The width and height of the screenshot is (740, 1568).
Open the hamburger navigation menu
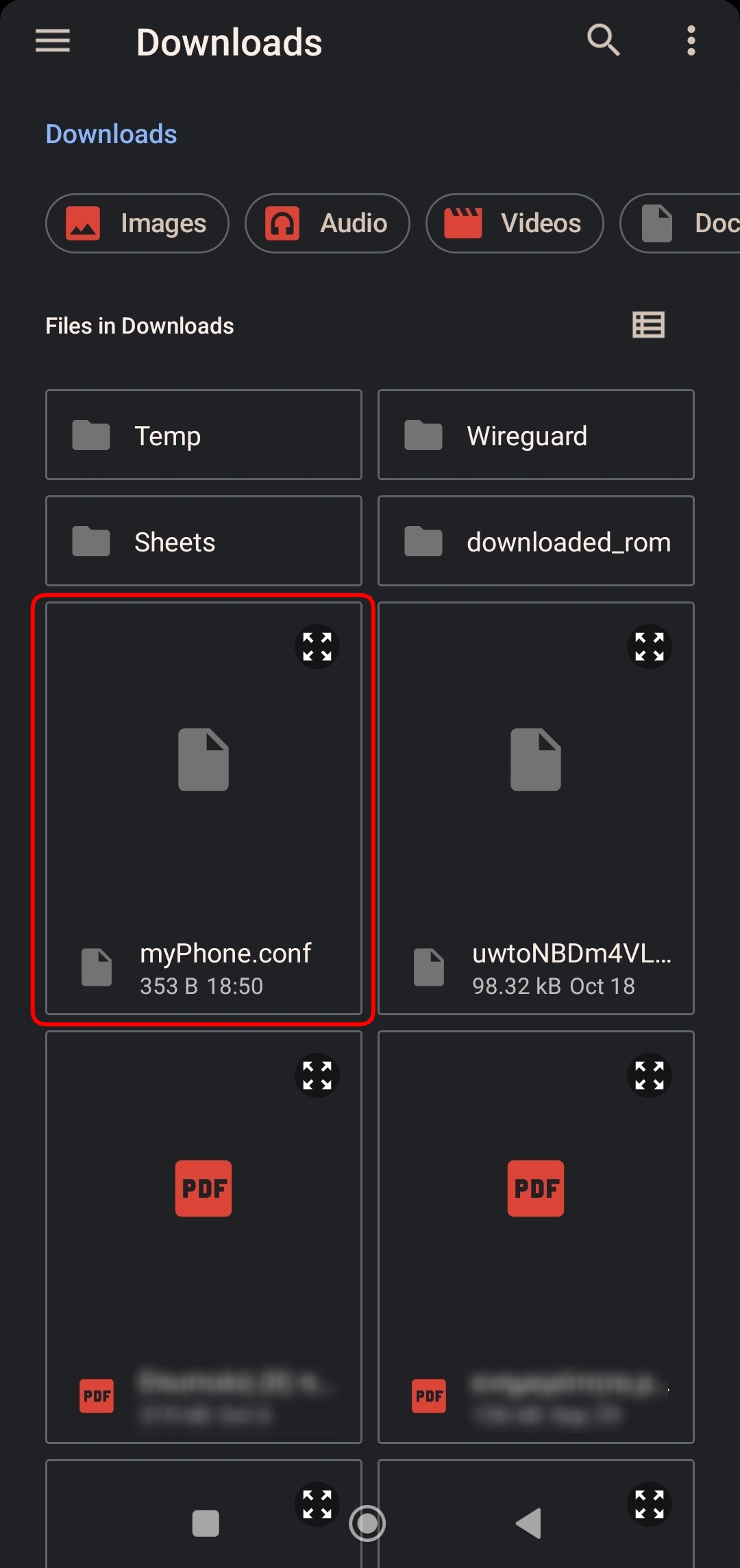pos(53,41)
